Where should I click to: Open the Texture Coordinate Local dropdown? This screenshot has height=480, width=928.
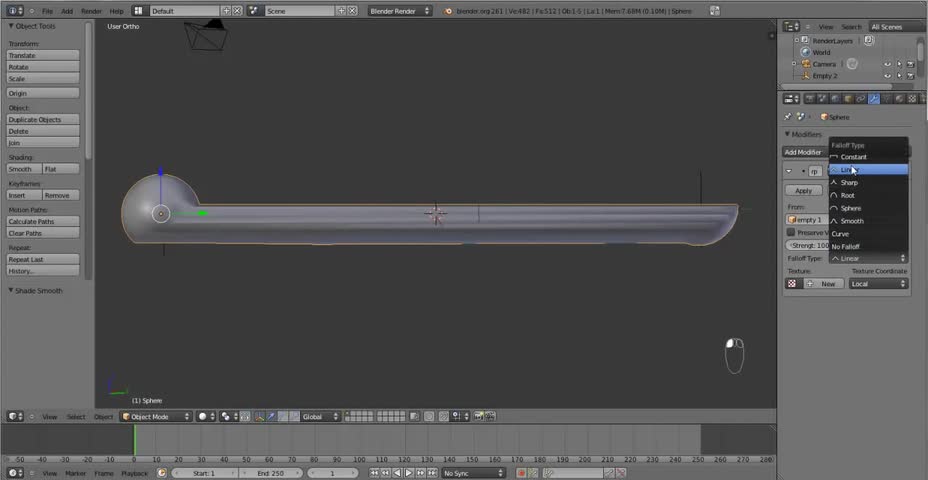[878, 284]
